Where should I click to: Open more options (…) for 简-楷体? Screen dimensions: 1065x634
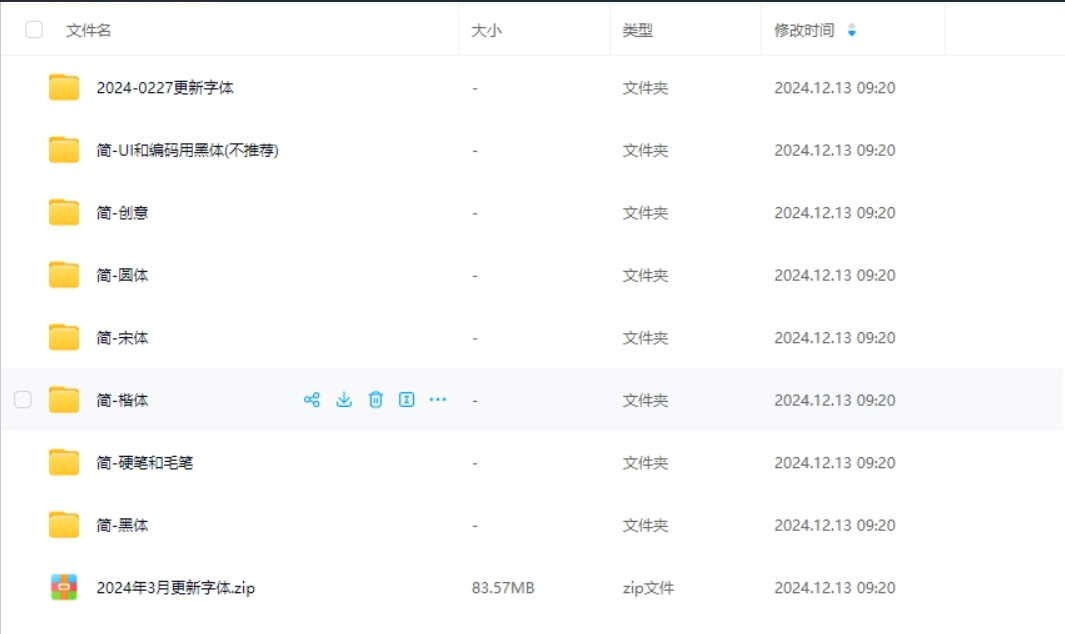click(x=438, y=400)
